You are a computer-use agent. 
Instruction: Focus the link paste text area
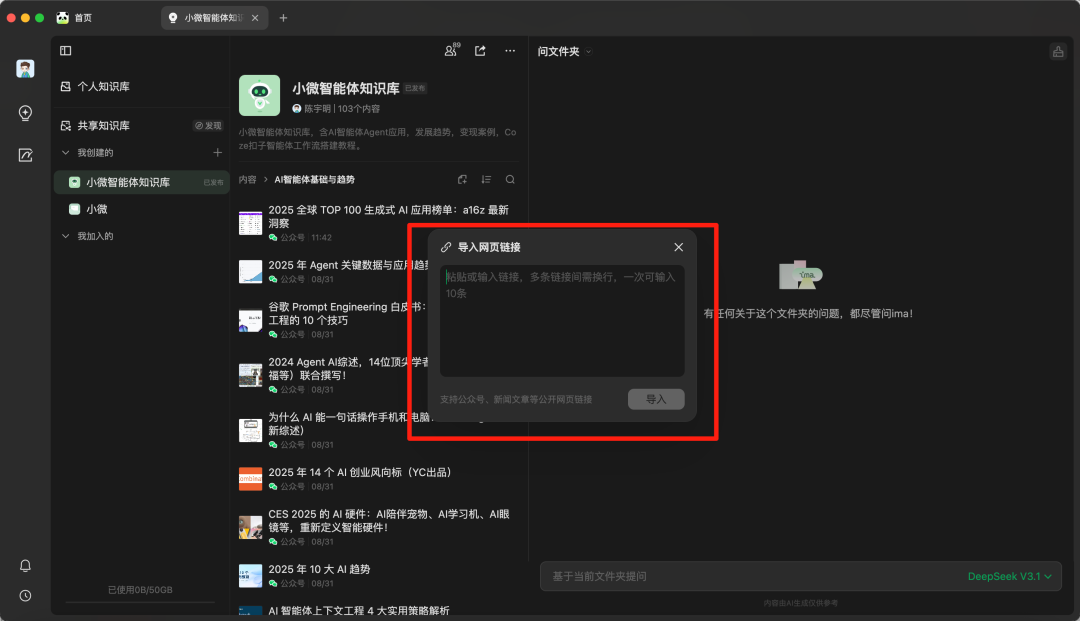pos(562,321)
